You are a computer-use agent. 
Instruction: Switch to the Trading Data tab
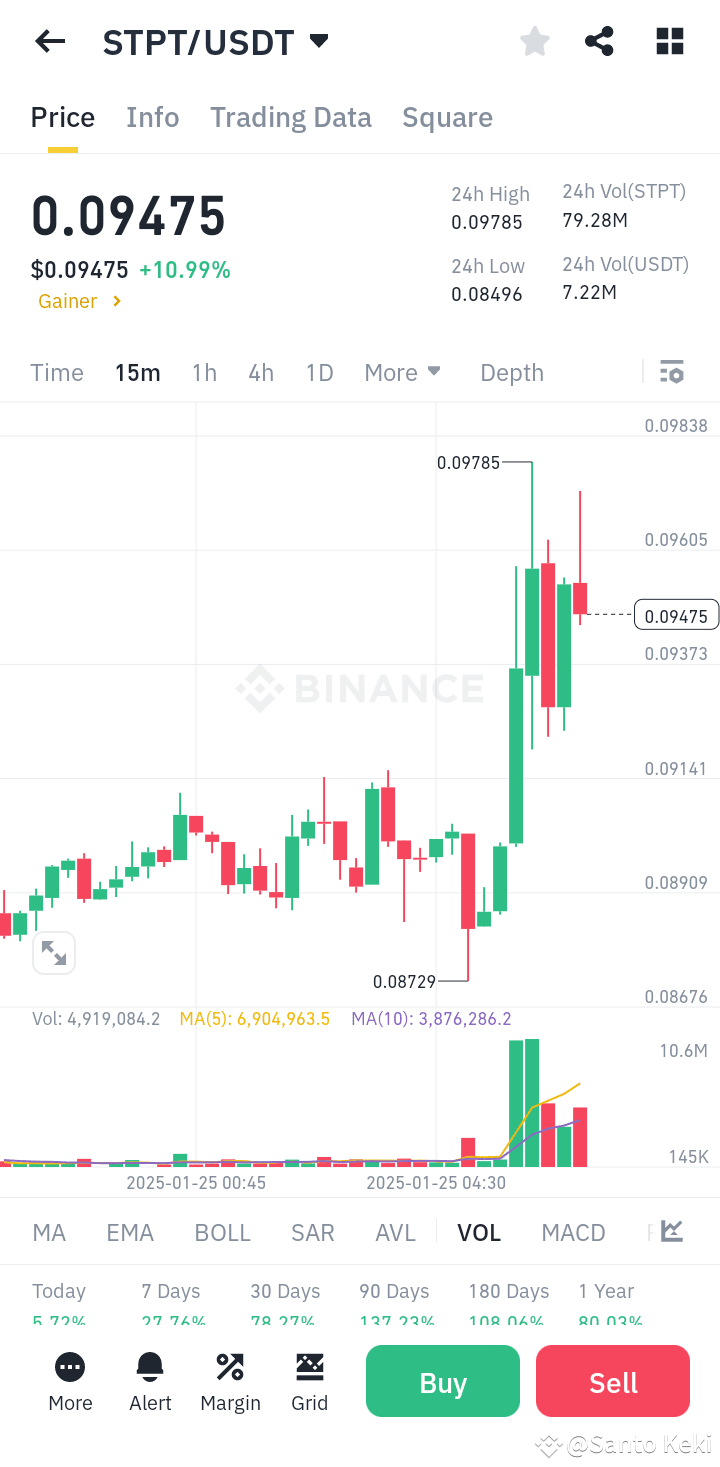pyautogui.click(x=290, y=117)
